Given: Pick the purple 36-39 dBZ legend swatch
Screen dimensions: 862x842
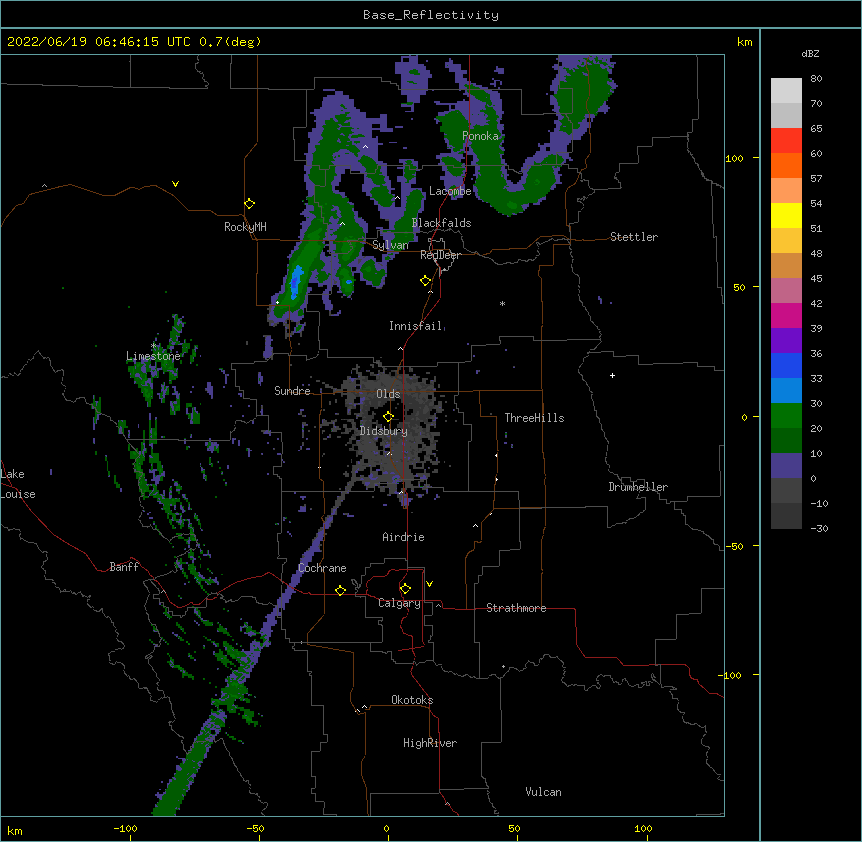Looking at the screenshot, I should click(786, 341).
